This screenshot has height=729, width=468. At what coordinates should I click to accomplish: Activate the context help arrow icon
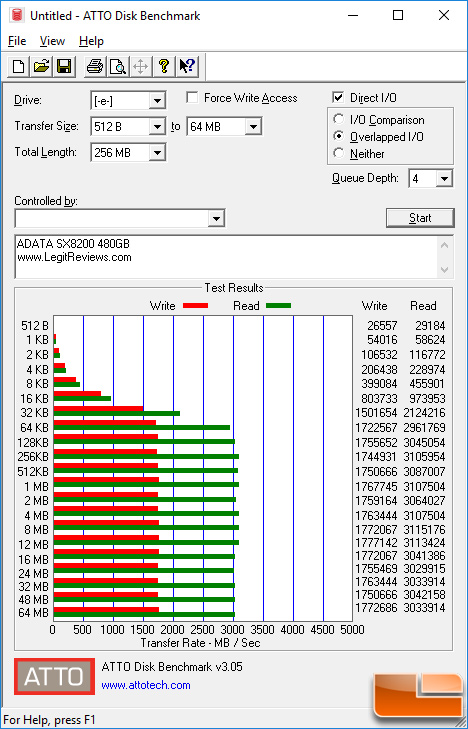[187, 66]
